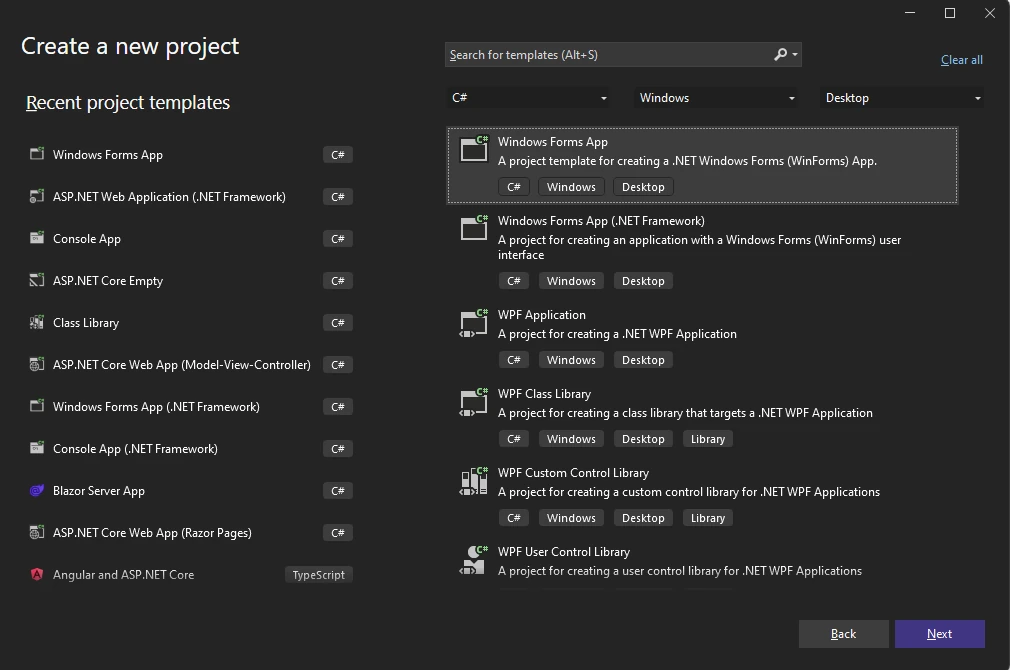This screenshot has height=670, width=1010.
Task: Select the Blazor Server App icon
Action: [x=36, y=490]
